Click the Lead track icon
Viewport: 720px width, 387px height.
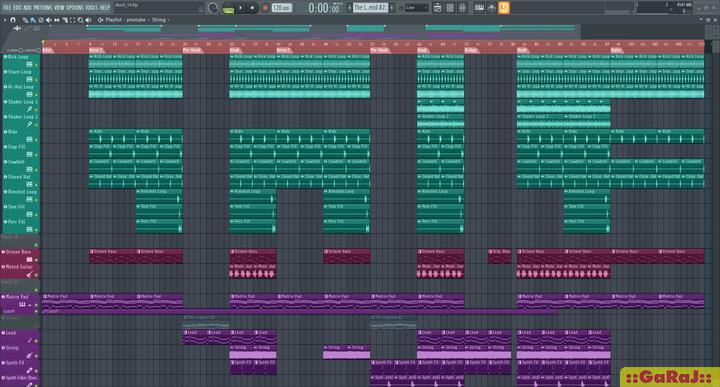coord(29,340)
